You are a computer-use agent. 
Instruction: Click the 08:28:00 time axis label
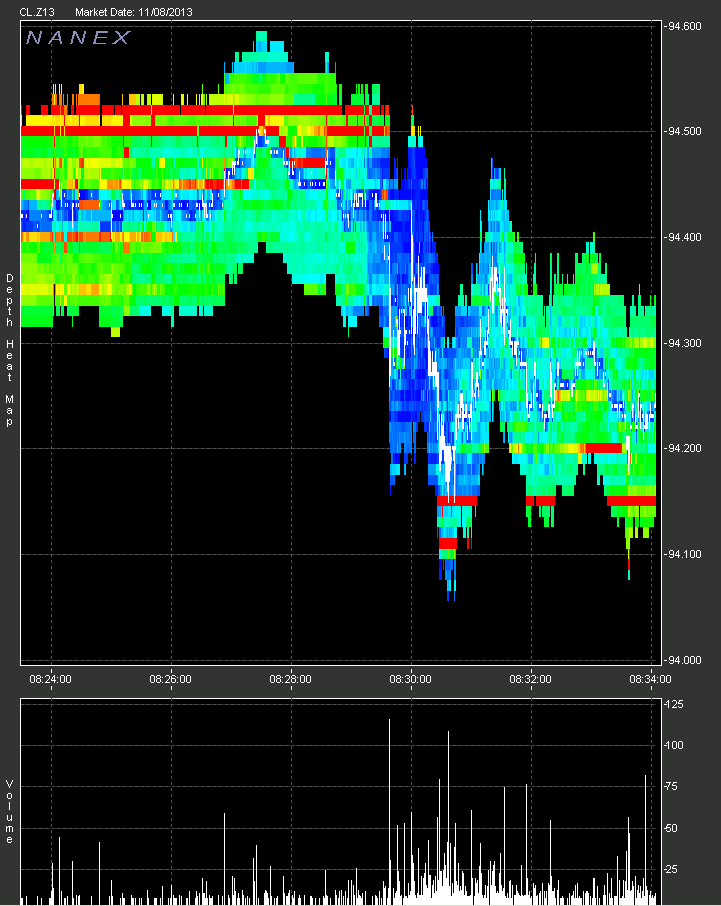290,679
